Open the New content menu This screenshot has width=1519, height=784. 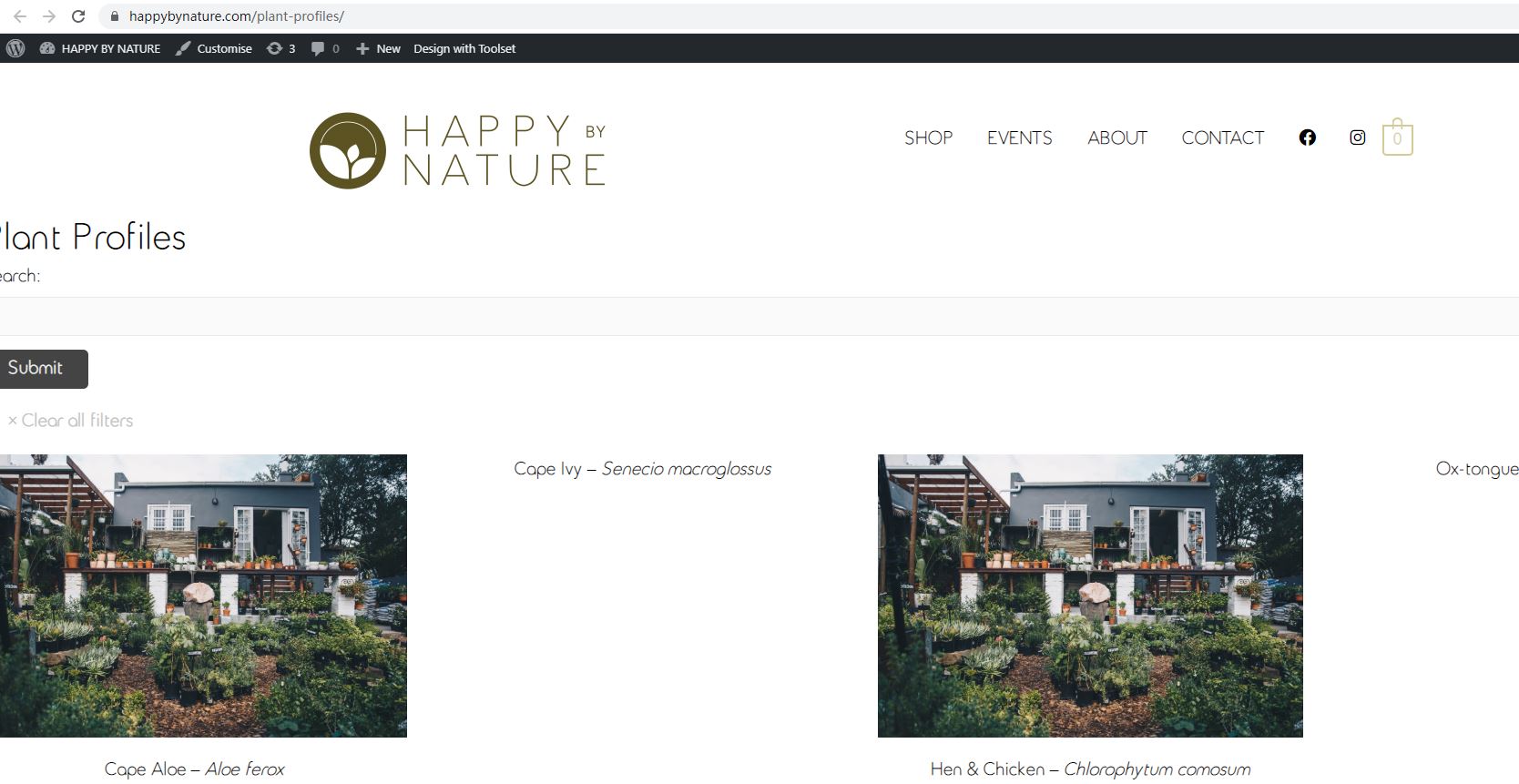[x=378, y=48]
